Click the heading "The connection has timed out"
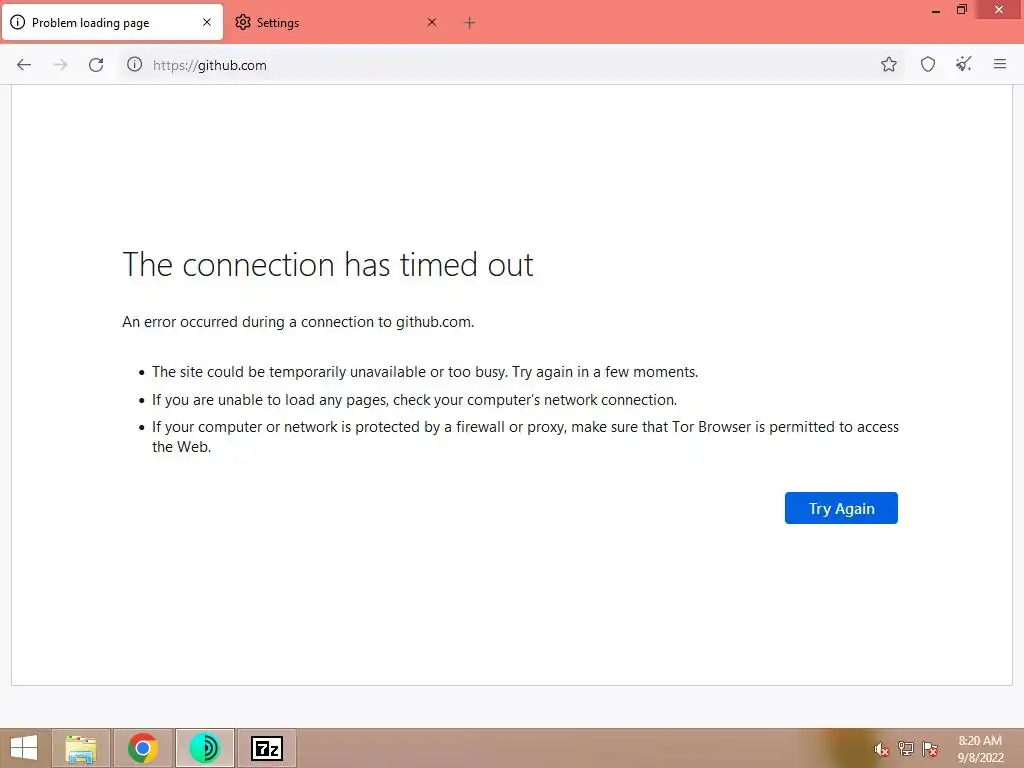Image resolution: width=1024 pixels, height=768 pixels. 328,264
